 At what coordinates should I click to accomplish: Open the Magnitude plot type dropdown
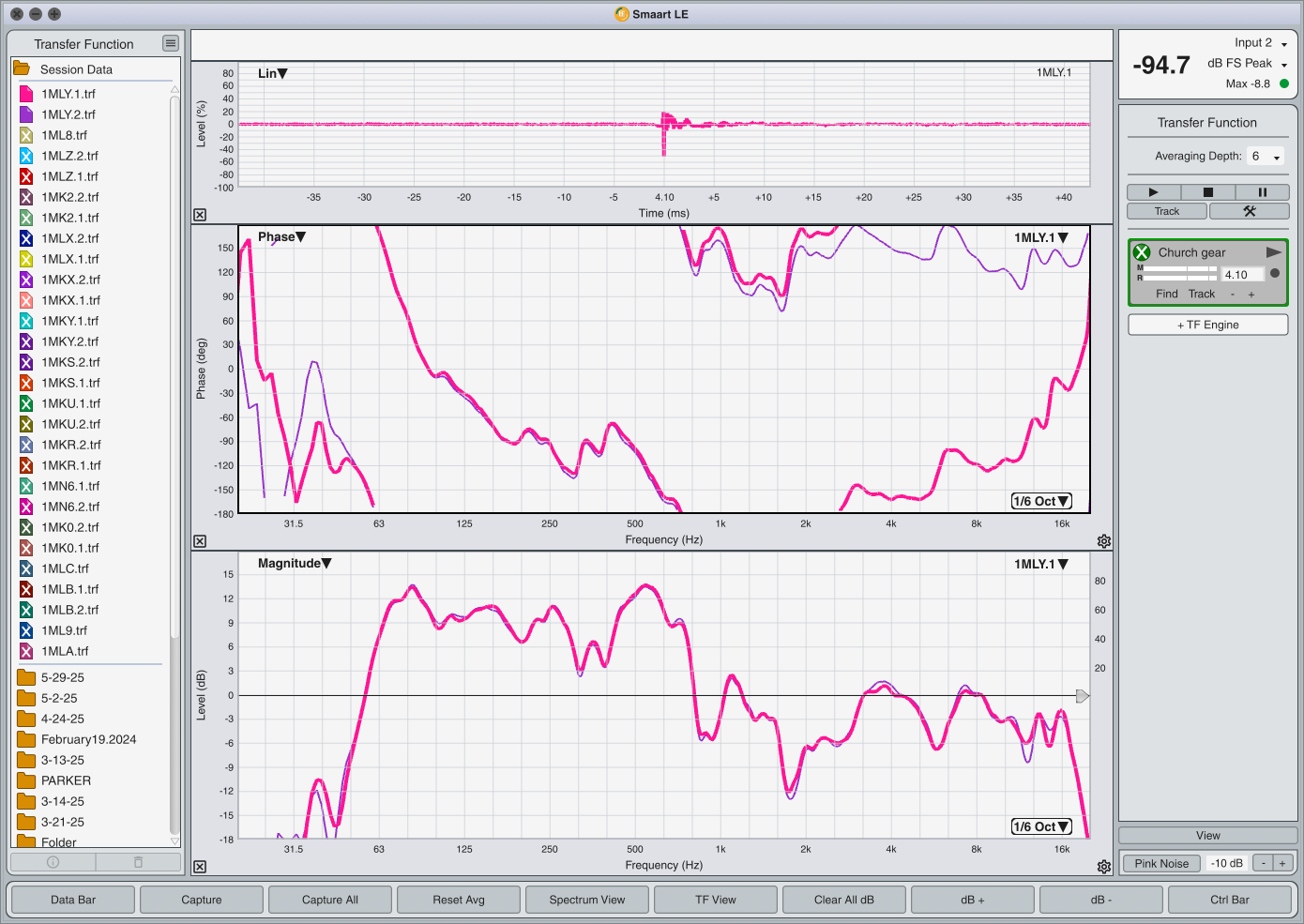(x=295, y=563)
